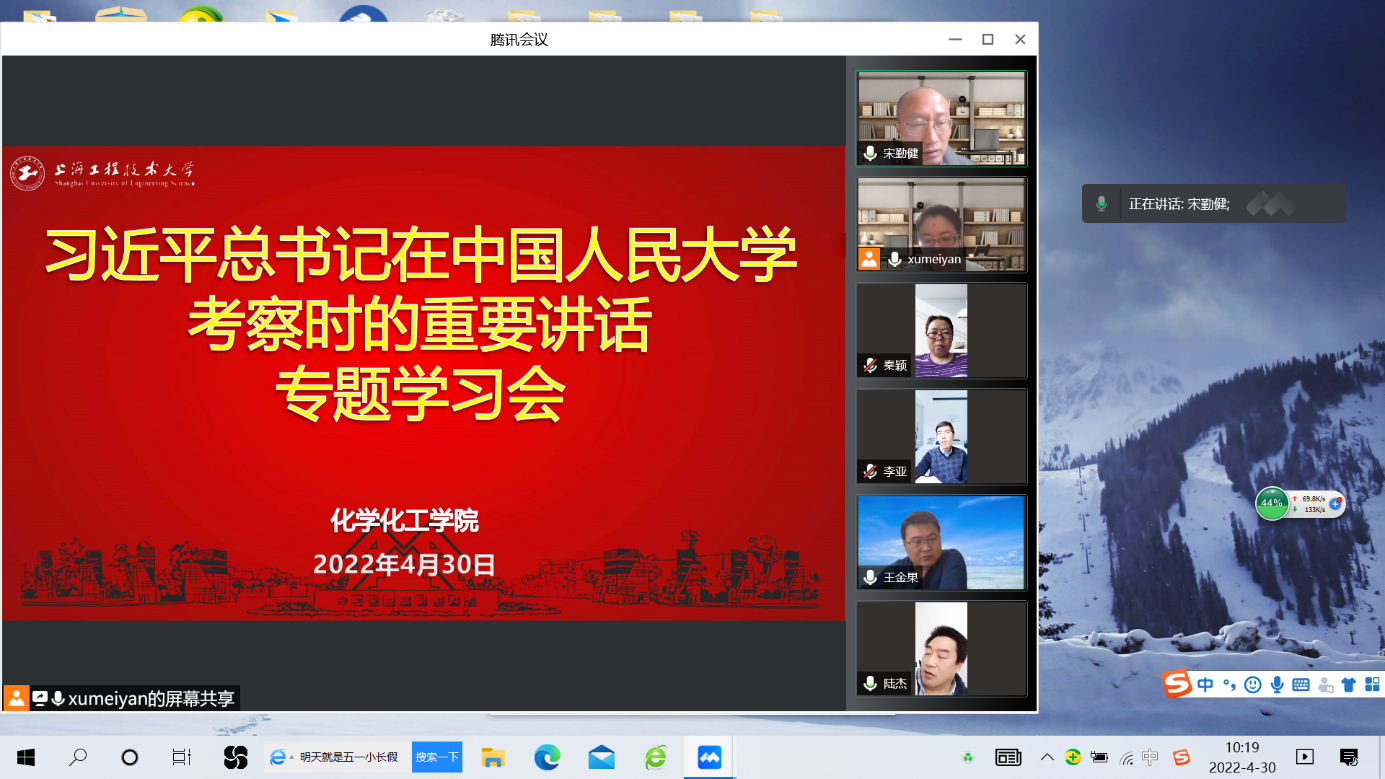Open Tencent Meeting from the taskbar

click(709, 758)
